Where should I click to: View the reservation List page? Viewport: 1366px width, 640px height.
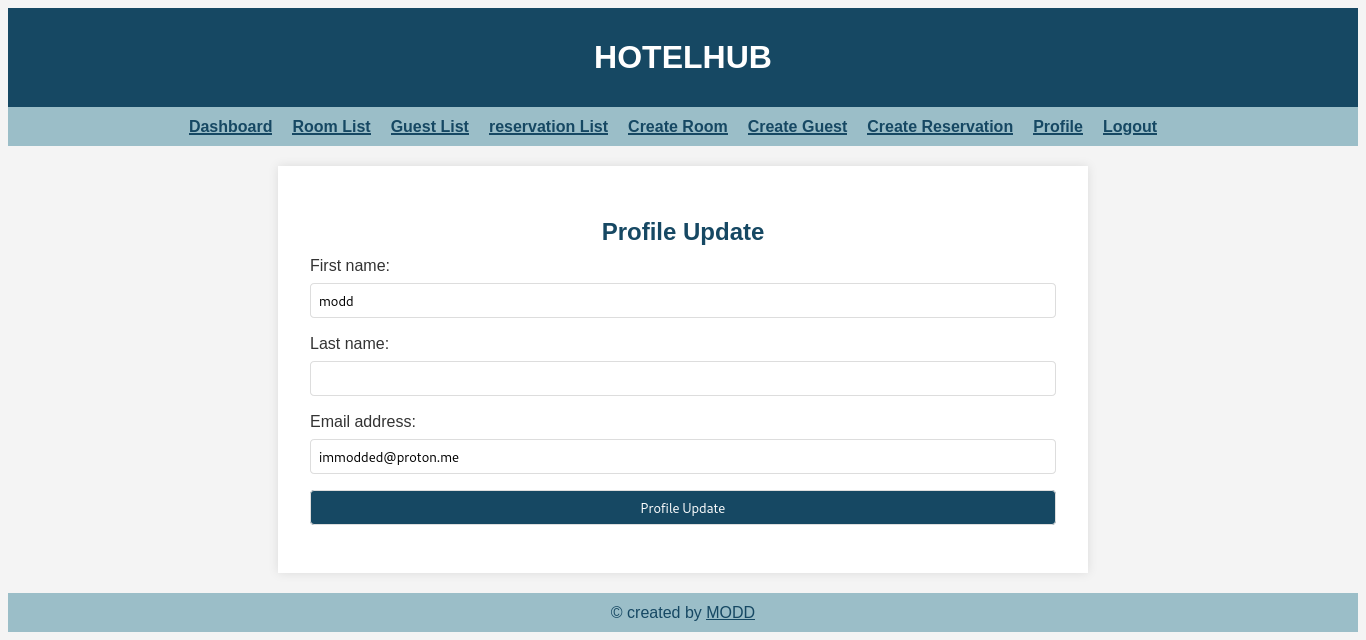pyautogui.click(x=548, y=127)
